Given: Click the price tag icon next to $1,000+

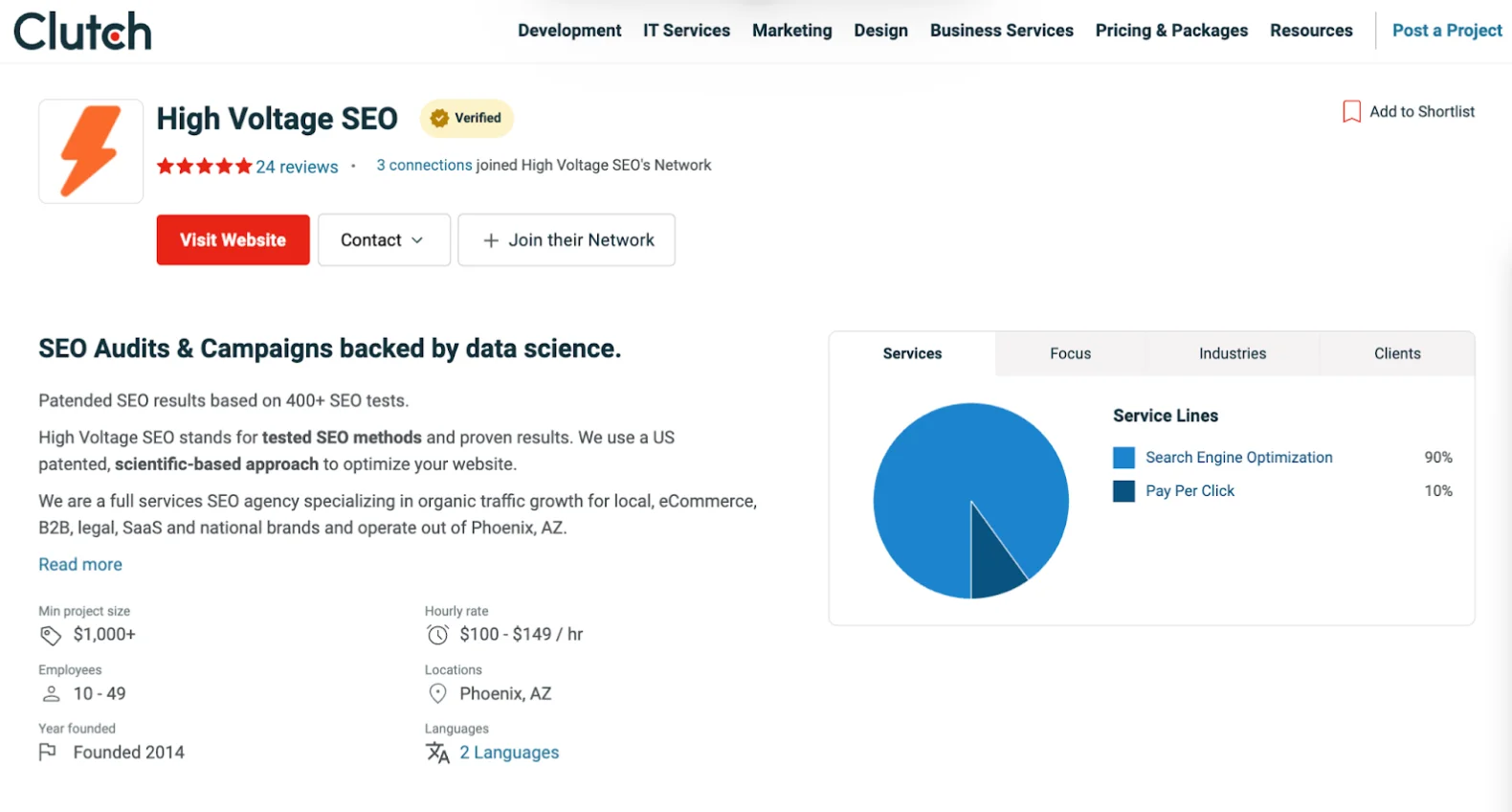Looking at the screenshot, I should pyautogui.click(x=51, y=635).
